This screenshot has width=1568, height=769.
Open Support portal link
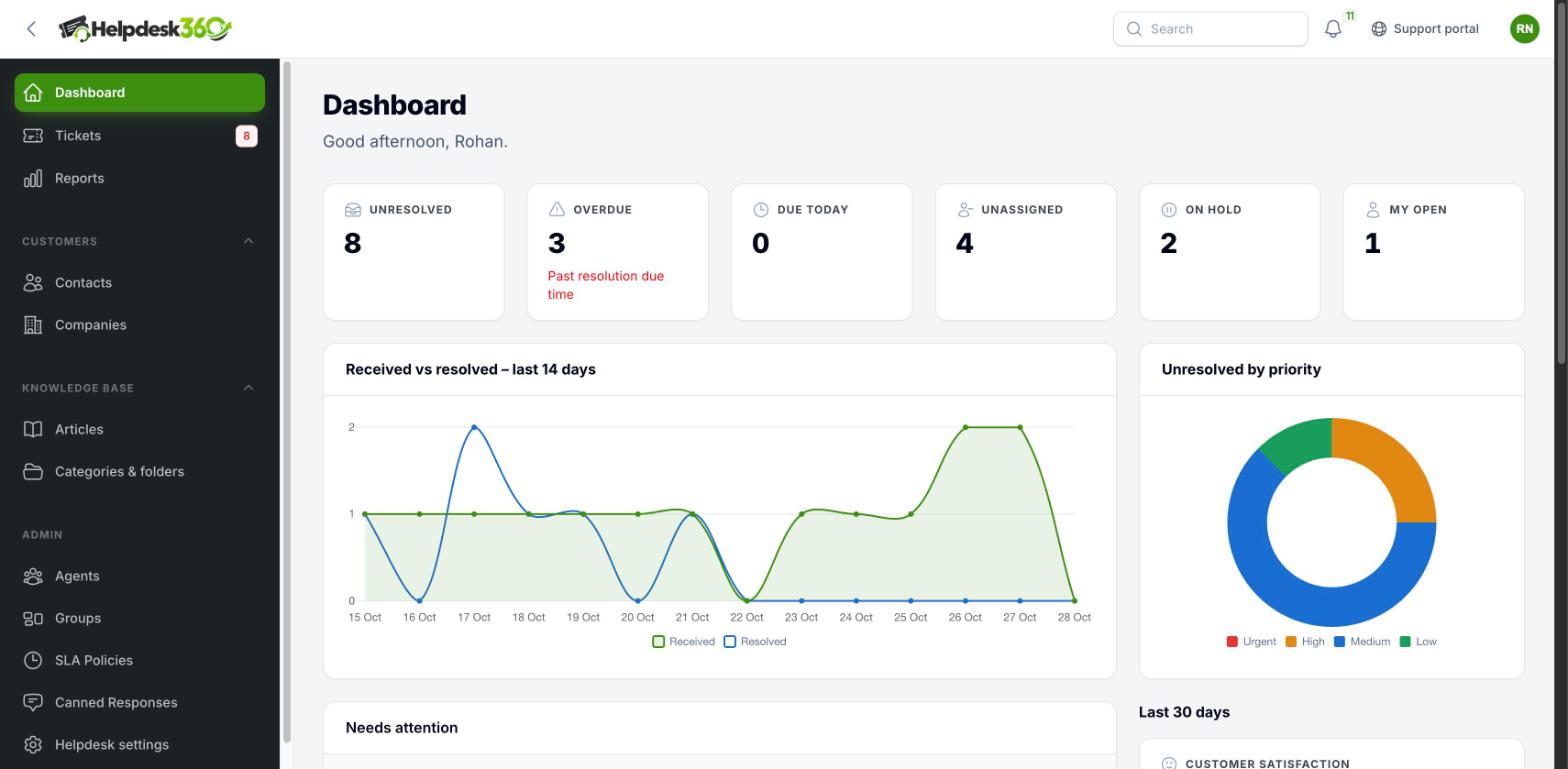1425,29
